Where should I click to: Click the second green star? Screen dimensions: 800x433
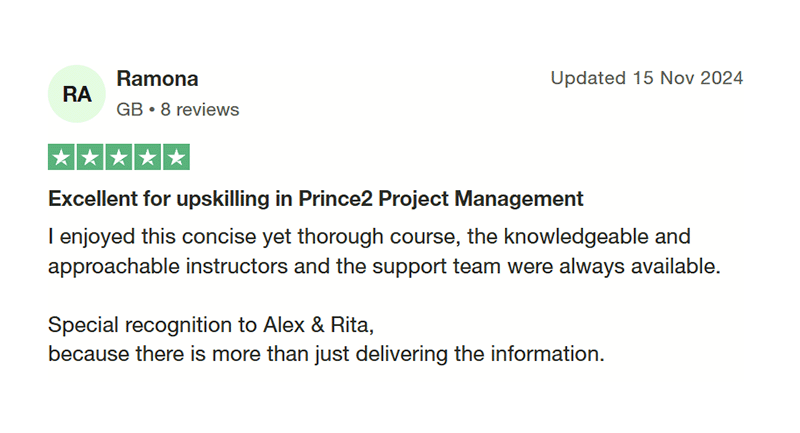click(x=90, y=157)
